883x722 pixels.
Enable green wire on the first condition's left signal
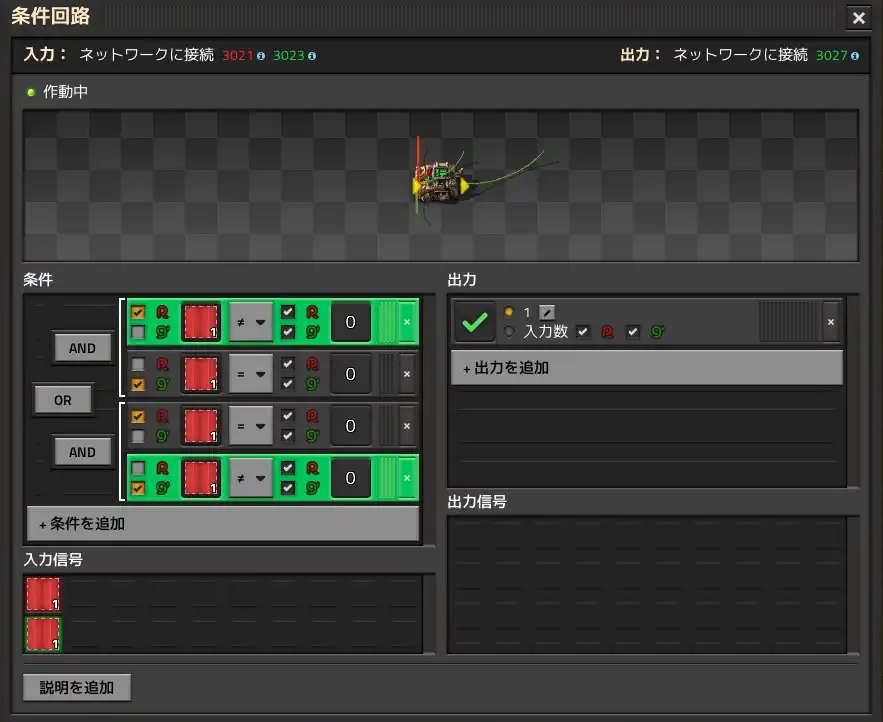click(x=138, y=332)
